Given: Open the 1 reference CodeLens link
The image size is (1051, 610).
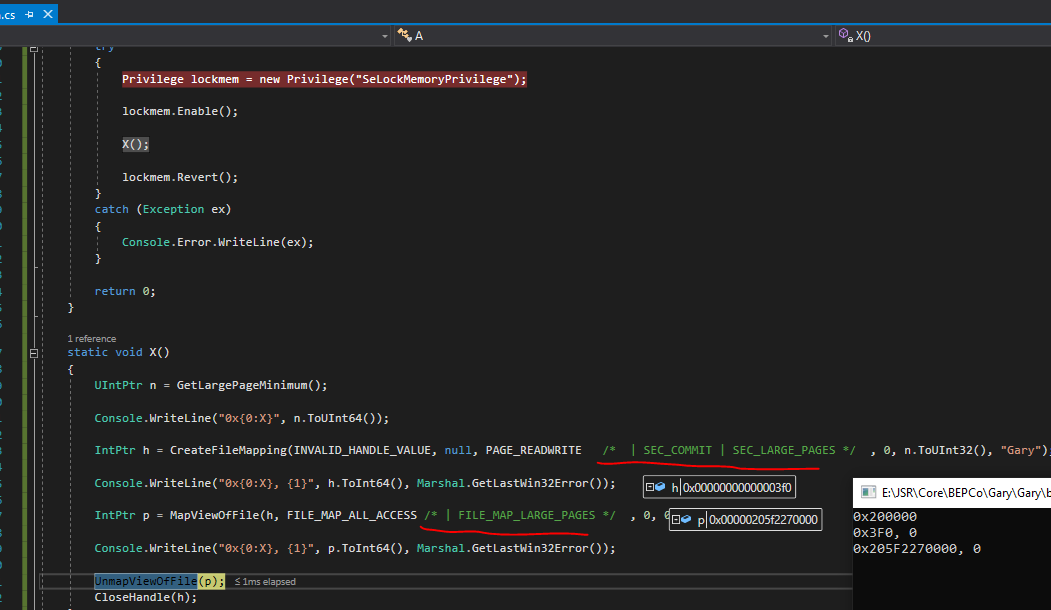Looking at the screenshot, I should (x=91, y=339).
